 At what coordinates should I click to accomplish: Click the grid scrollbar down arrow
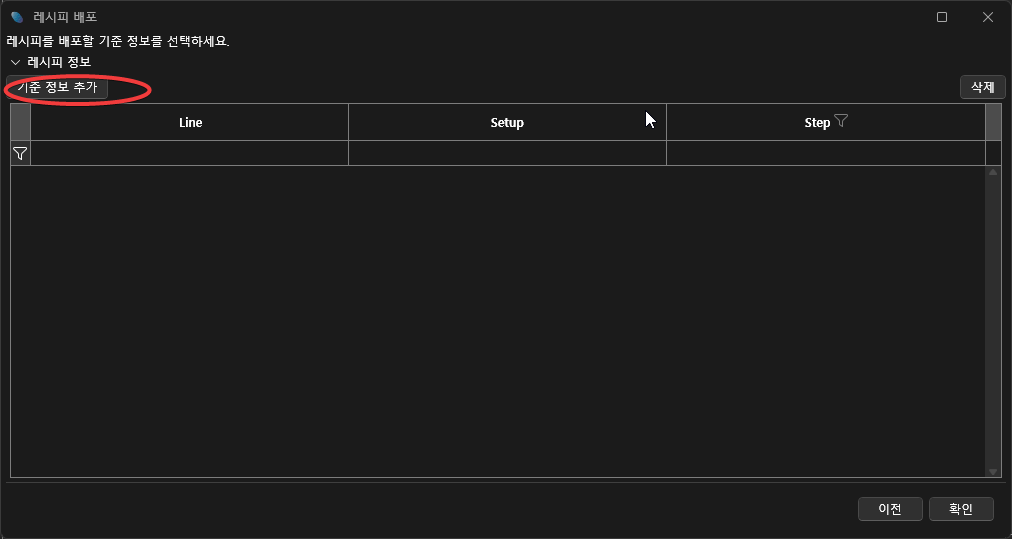tap(993, 471)
